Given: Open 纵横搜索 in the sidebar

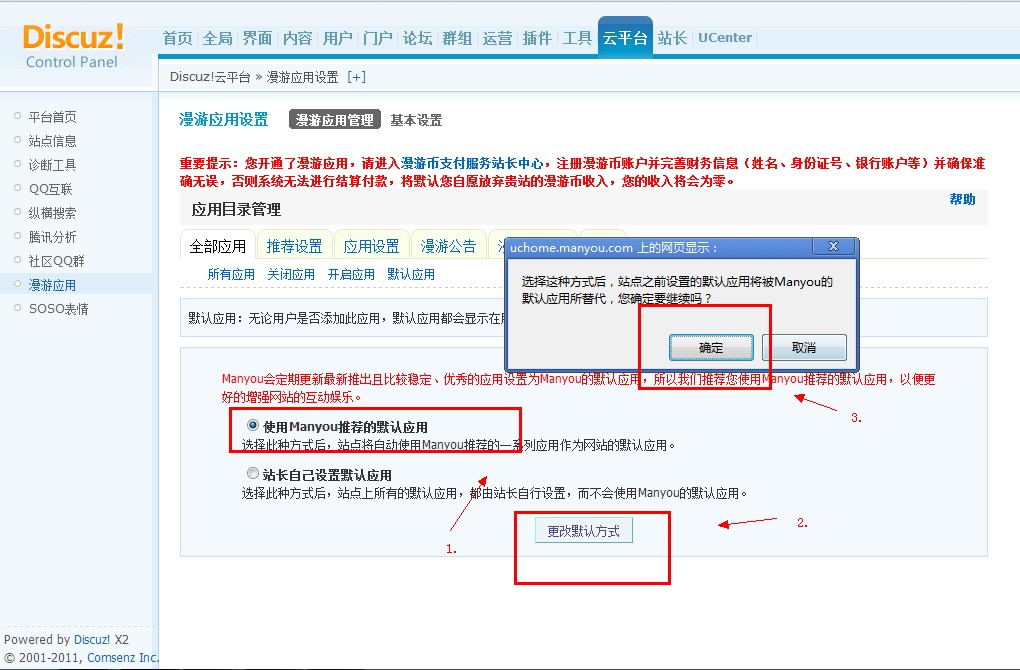Looking at the screenshot, I should click(53, 213).
